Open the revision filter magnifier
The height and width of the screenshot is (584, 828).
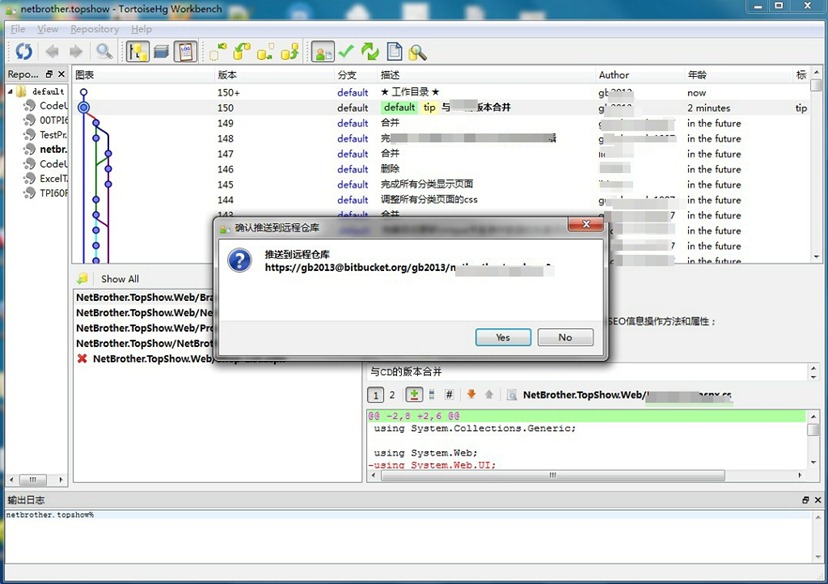[104, 52]
